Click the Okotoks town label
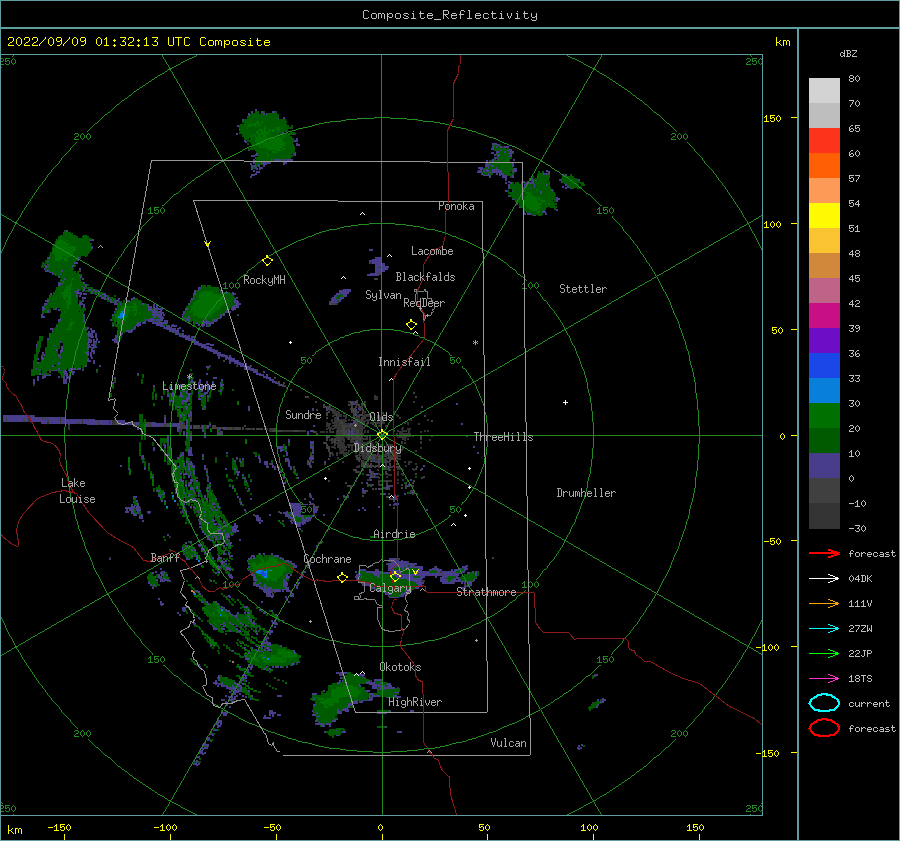This screenshot has width=900, height=841. pos(400,667)
